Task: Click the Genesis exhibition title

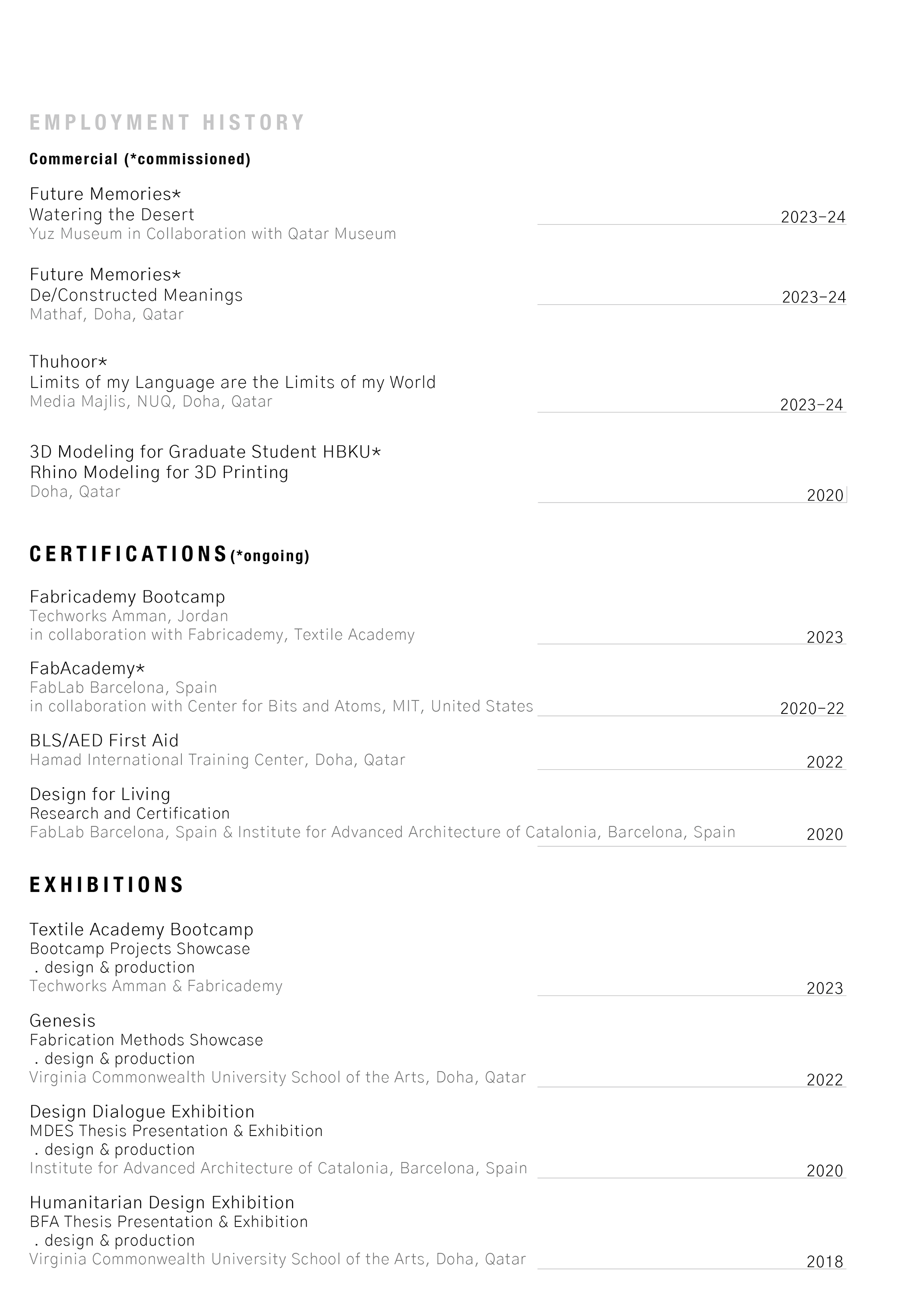Action: (63, 1021)
